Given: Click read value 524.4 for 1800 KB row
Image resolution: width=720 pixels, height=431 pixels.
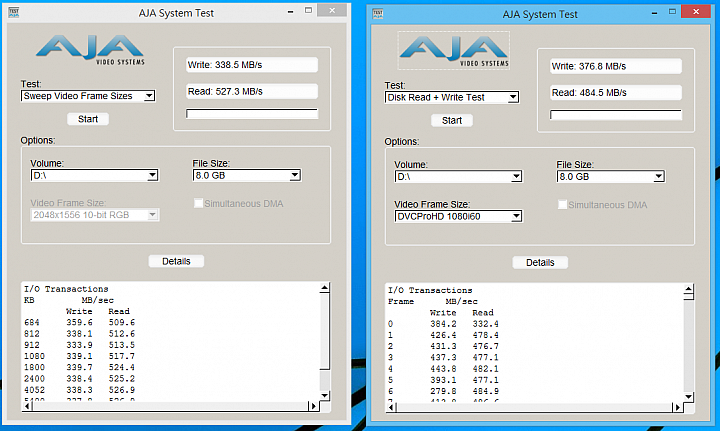Looking at the screenshot, I should coord(122,368).
